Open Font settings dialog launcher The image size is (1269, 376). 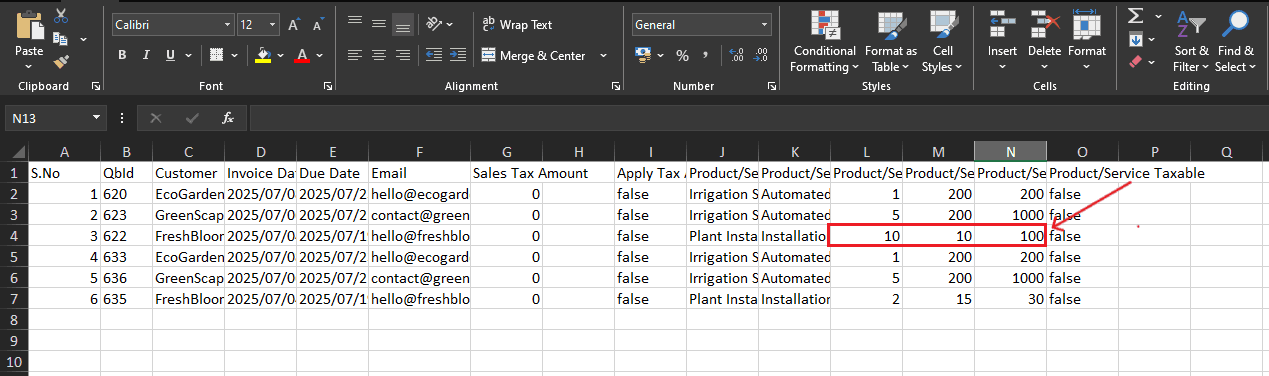click(328, 87)
